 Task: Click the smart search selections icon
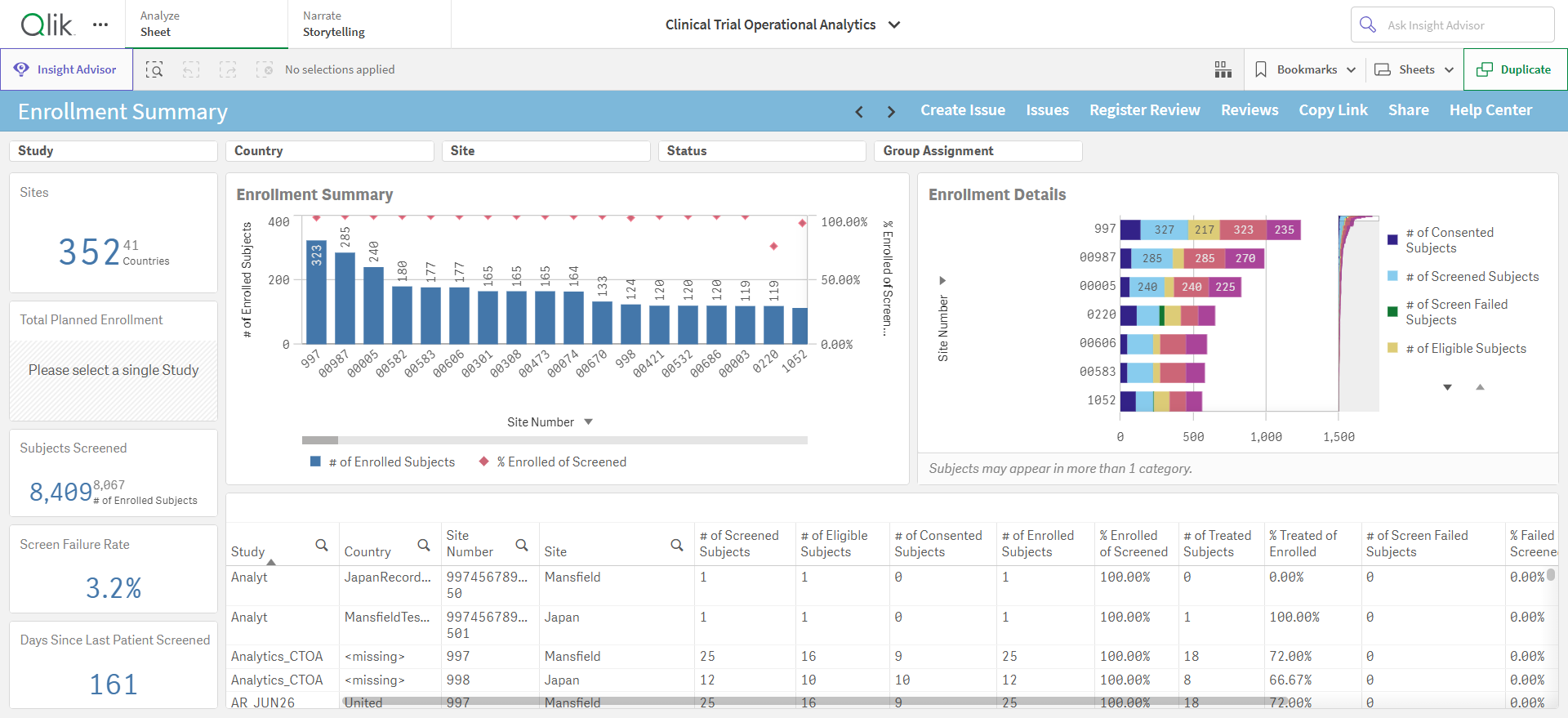point(154,69)
